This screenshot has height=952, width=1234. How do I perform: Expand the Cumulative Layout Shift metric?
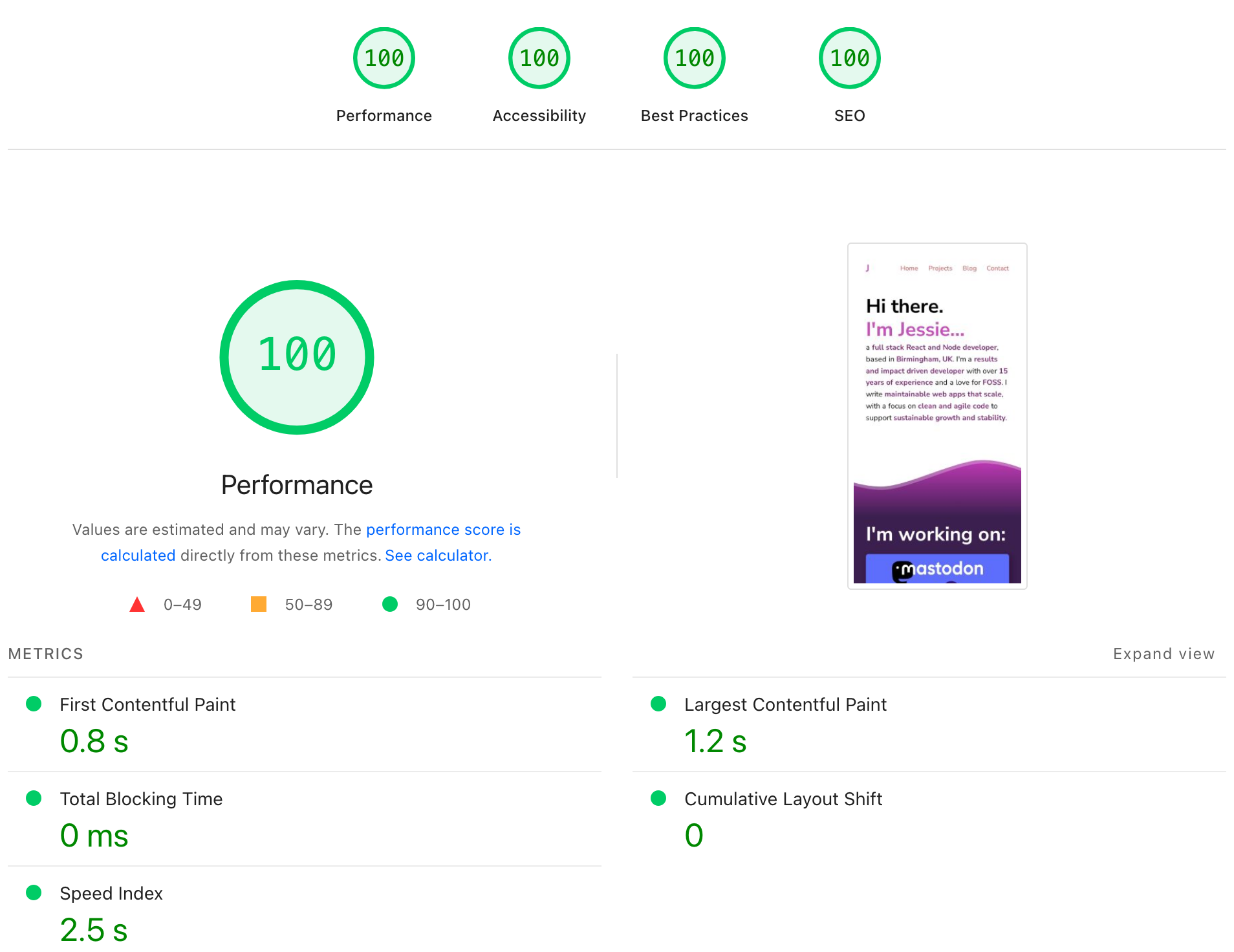pyautogui.click(x=782, y=799)
